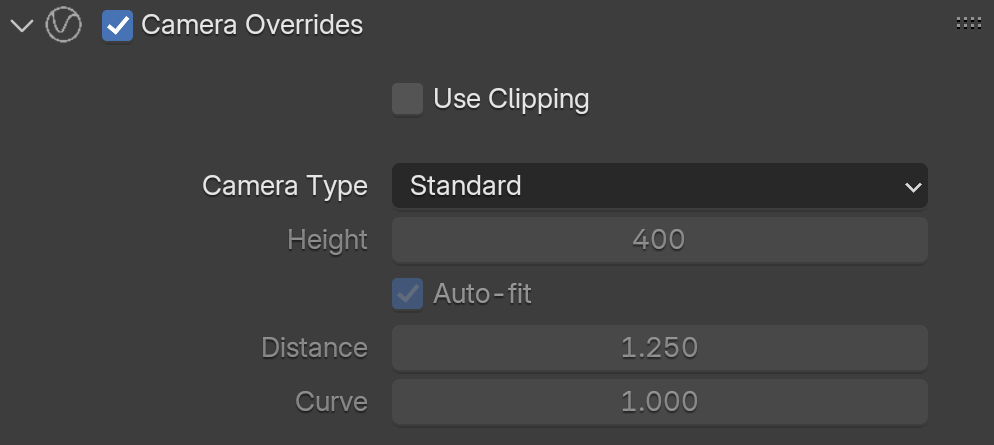Disable the Camera Overrides checkbox

point(117,26)
